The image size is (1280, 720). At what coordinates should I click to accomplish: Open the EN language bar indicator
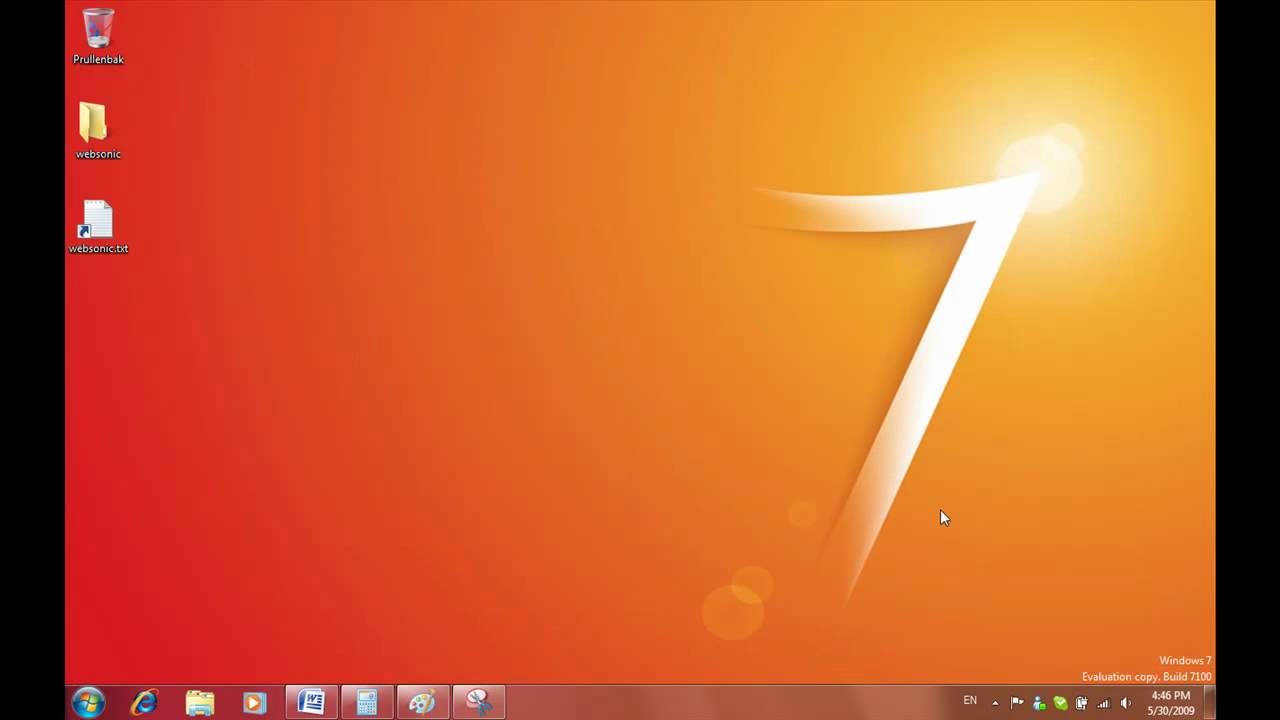[x=970, y=701]
